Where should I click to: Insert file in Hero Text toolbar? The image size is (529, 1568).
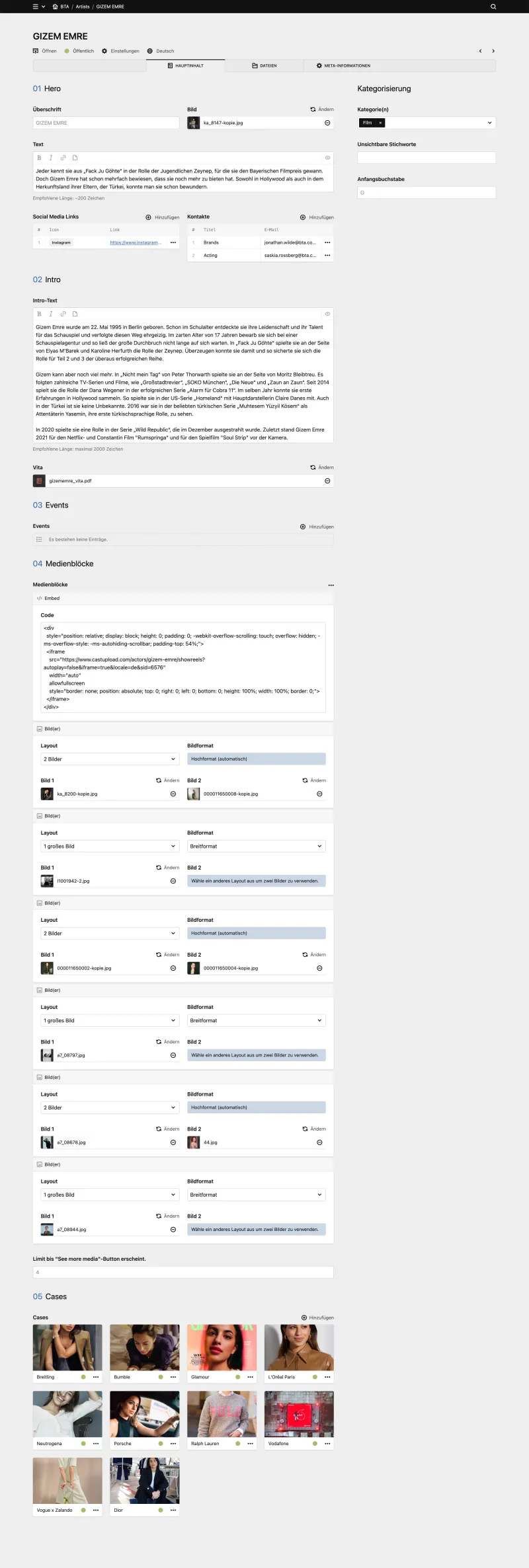(75, 158)
